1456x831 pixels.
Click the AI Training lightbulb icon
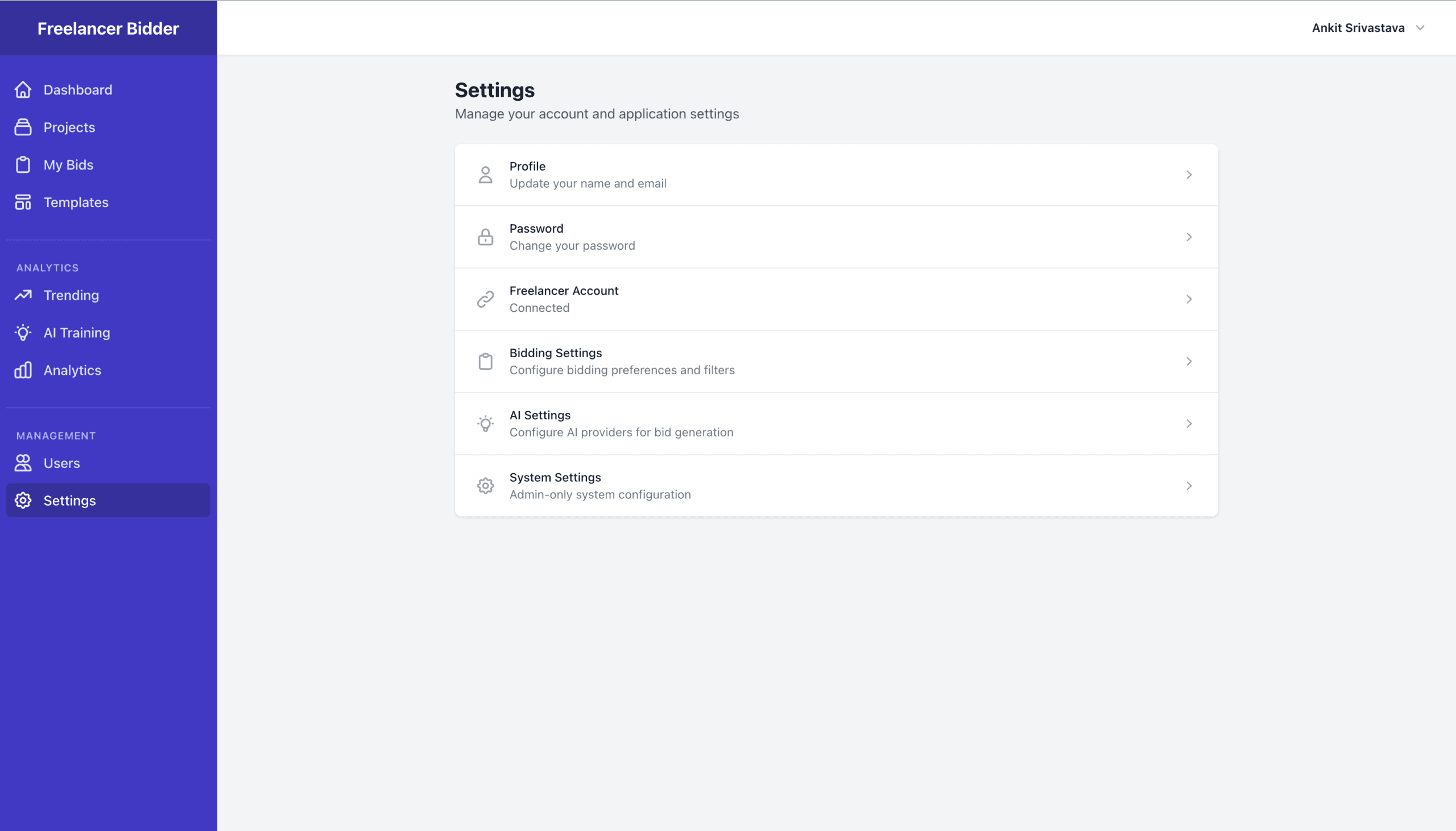pos(23,333)
